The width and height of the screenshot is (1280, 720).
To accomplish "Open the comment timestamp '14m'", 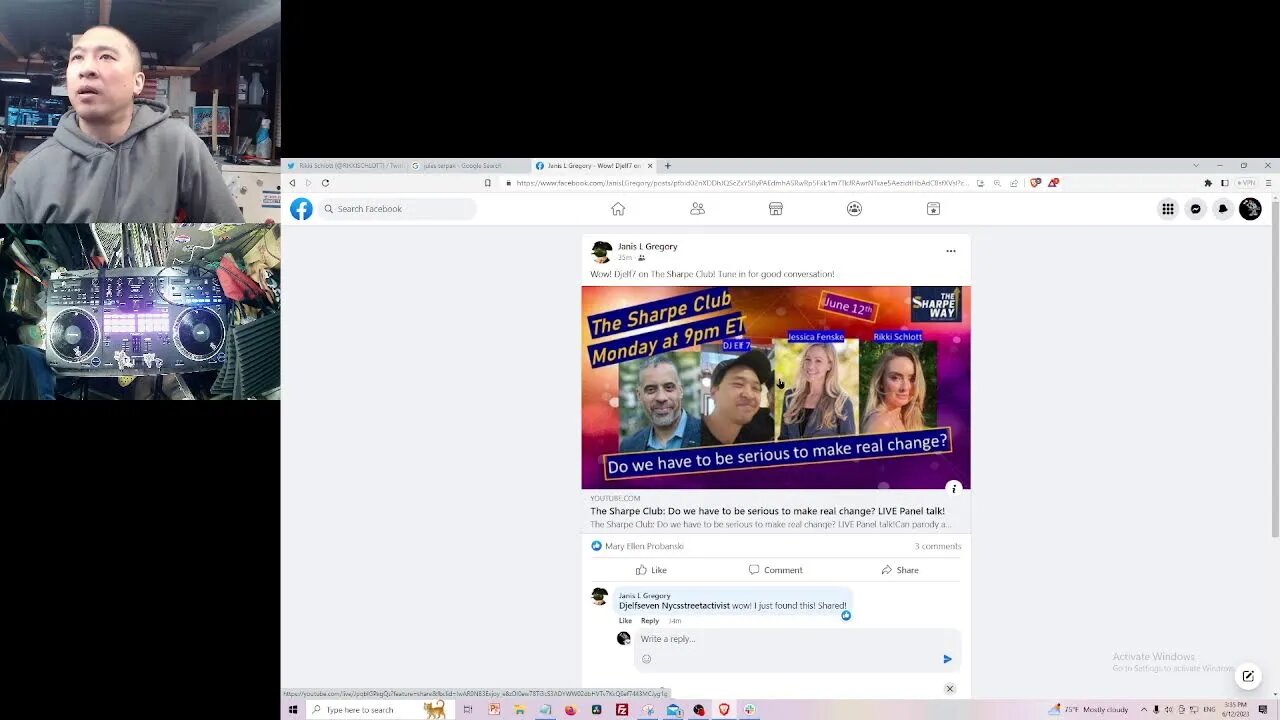I will pos(675,621).
